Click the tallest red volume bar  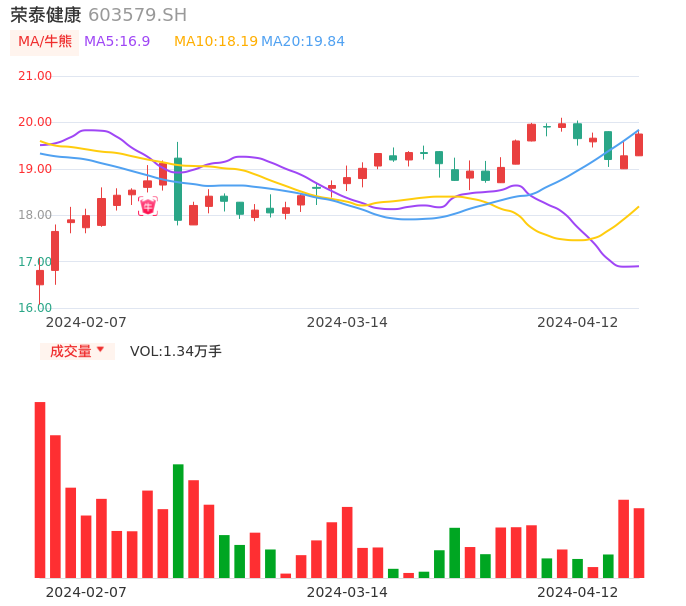pos(40,490)
